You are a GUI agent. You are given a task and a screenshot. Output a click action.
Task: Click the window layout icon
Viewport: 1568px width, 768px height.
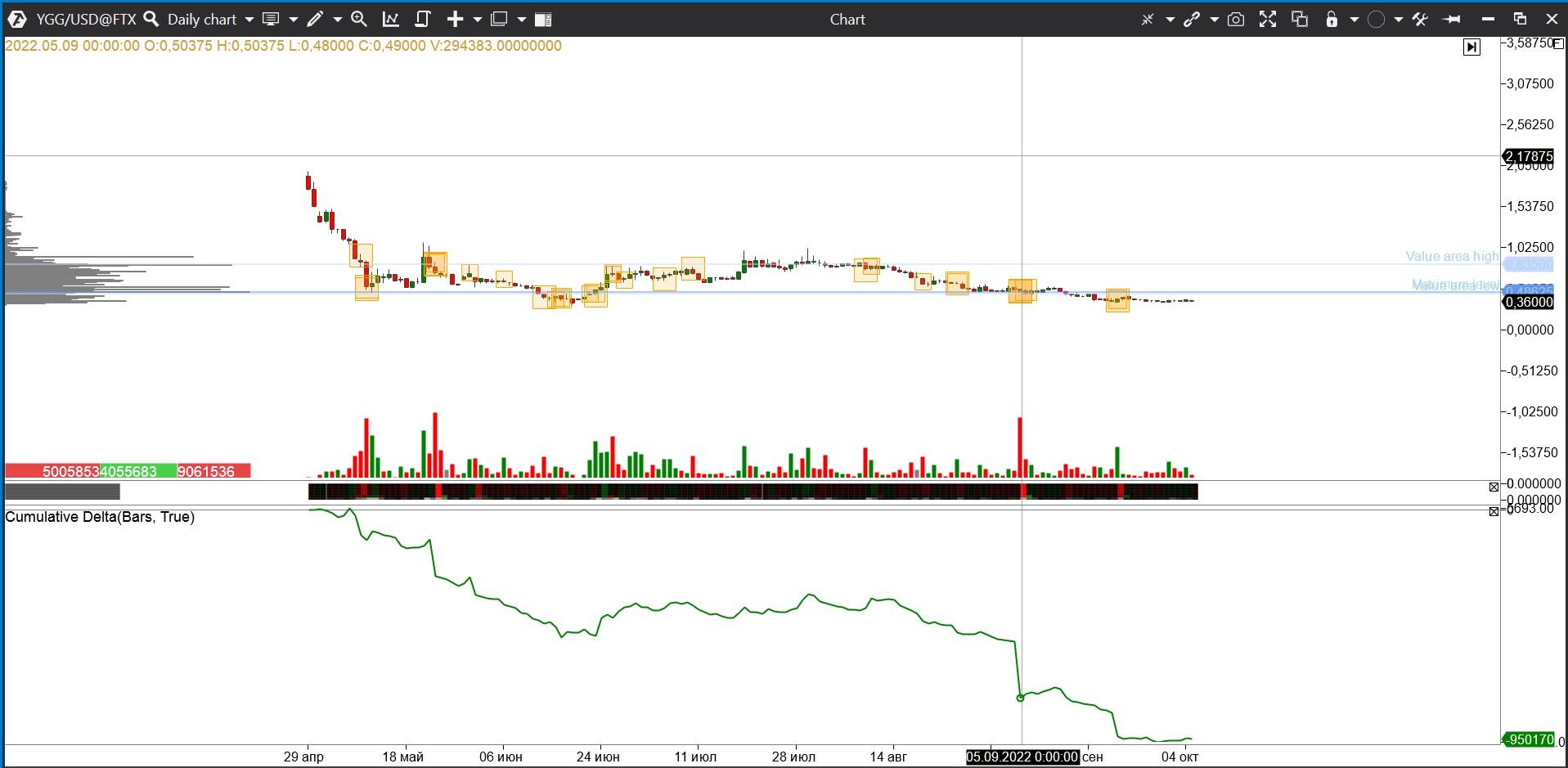[x=499, y=19]
